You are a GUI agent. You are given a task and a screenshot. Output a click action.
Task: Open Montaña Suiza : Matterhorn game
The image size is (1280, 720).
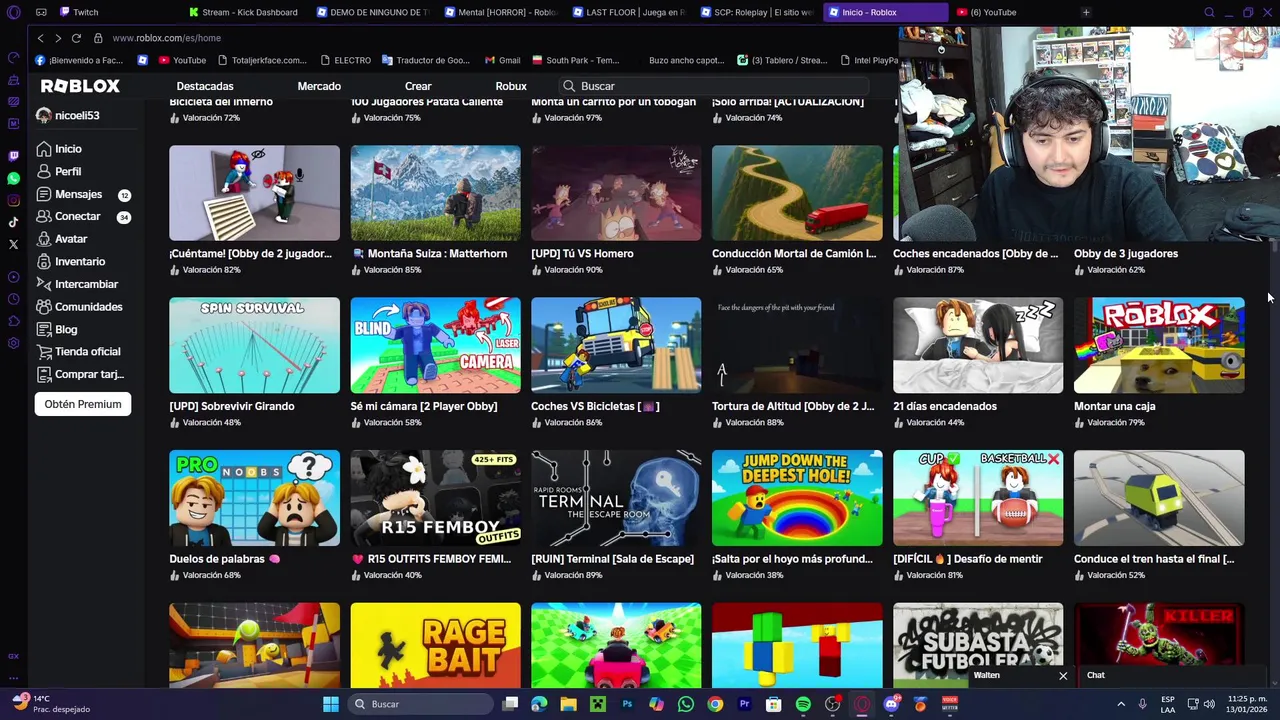pyautogui.click(x=435, y=193)
